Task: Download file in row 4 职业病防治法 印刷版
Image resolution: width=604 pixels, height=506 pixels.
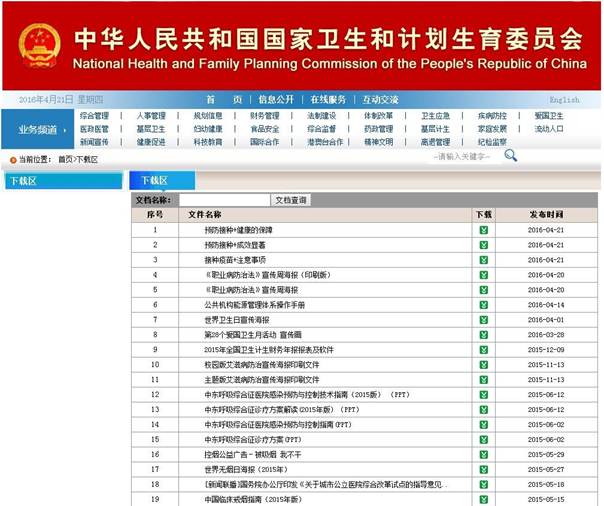Action: pyautogui.click(x=484, y=274)
